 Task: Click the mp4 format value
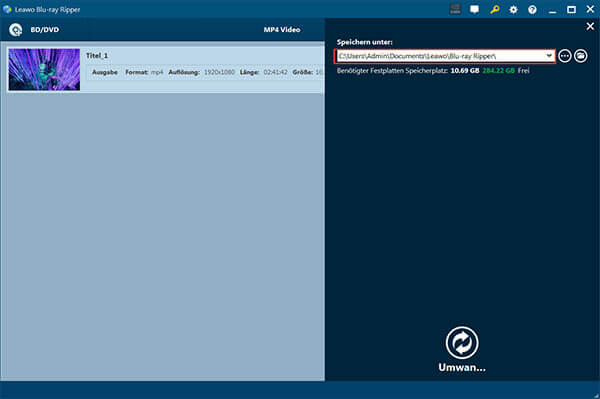pyautogui.click(x=157, y=72)
